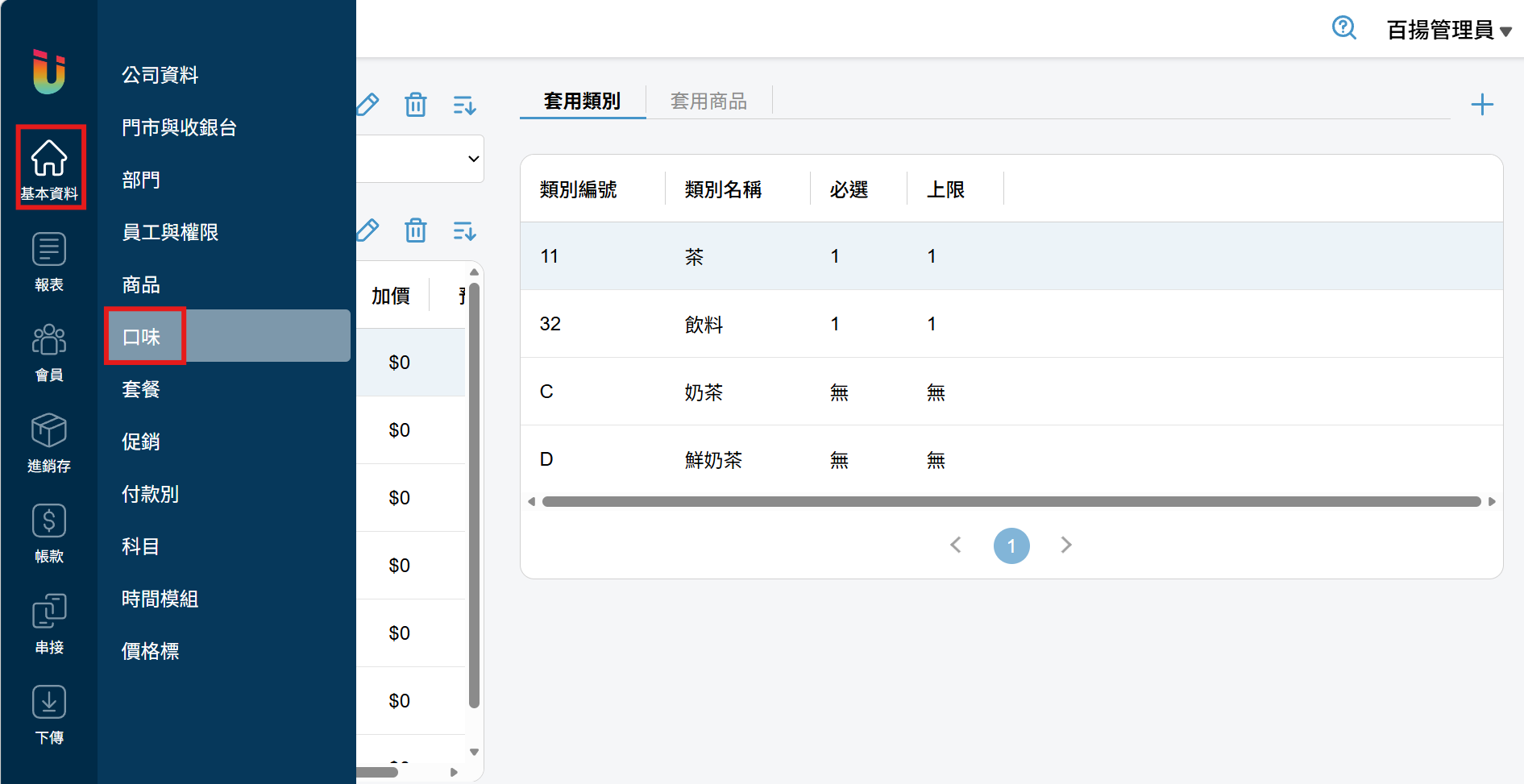Expand the 百揚管理員 user dropdown
Screen dimensions: 1524x784
pos(1448,31)
